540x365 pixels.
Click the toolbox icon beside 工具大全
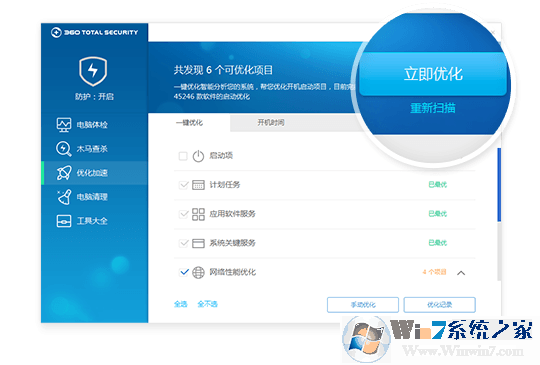coord(64,221)
